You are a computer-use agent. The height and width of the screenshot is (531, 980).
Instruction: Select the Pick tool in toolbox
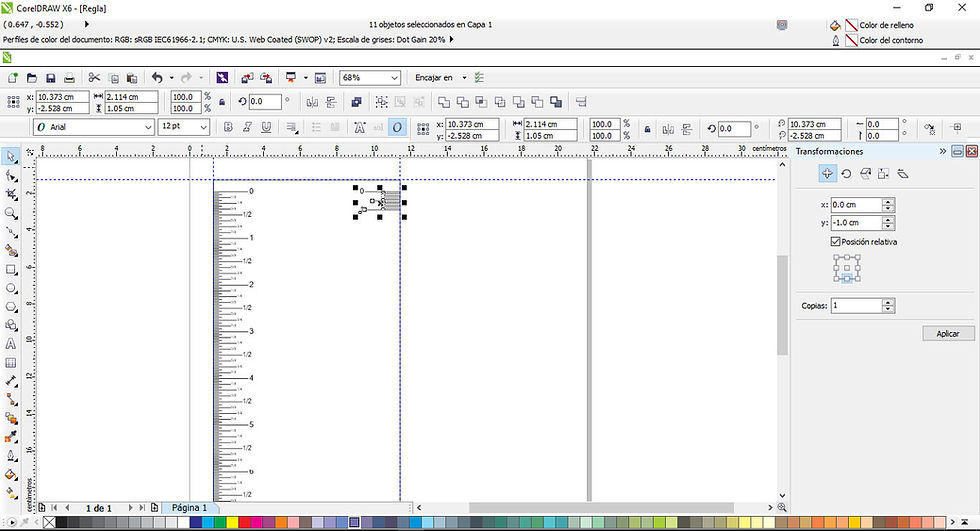[x=11, y=157]
